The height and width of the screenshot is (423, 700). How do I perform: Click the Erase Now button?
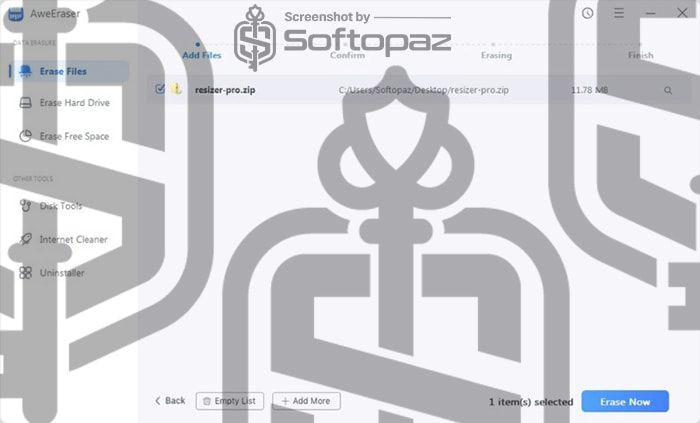point(625,402)
